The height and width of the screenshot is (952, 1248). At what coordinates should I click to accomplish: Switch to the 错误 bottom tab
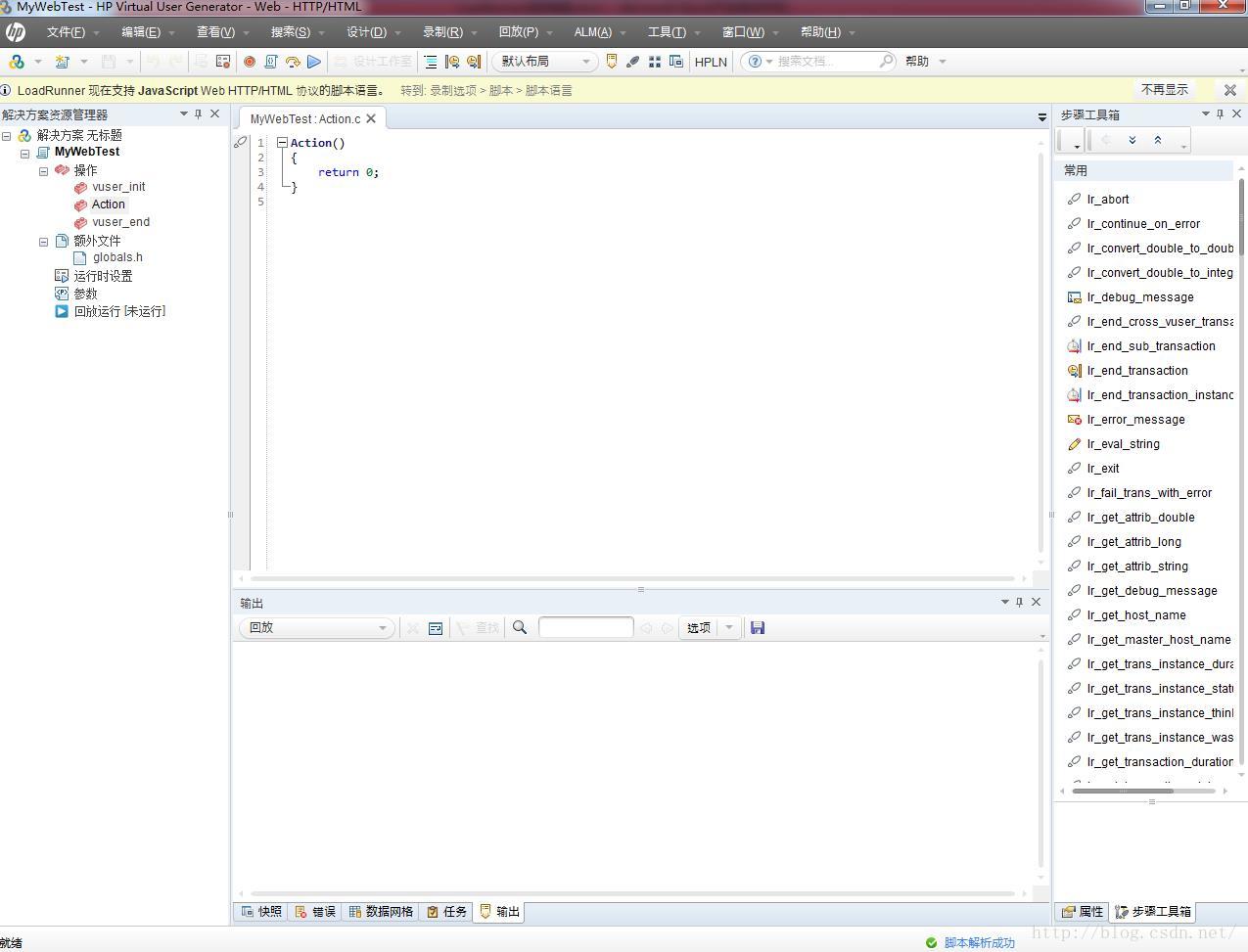coord(315,912)
